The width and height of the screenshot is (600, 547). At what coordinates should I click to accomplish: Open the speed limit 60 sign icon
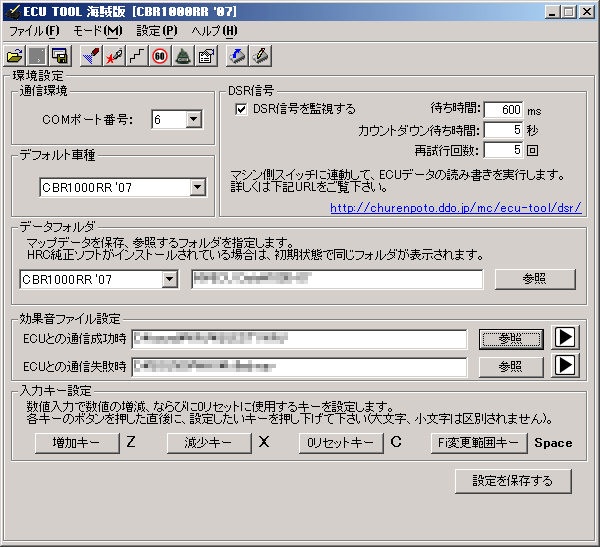click(x=160, y=56)
